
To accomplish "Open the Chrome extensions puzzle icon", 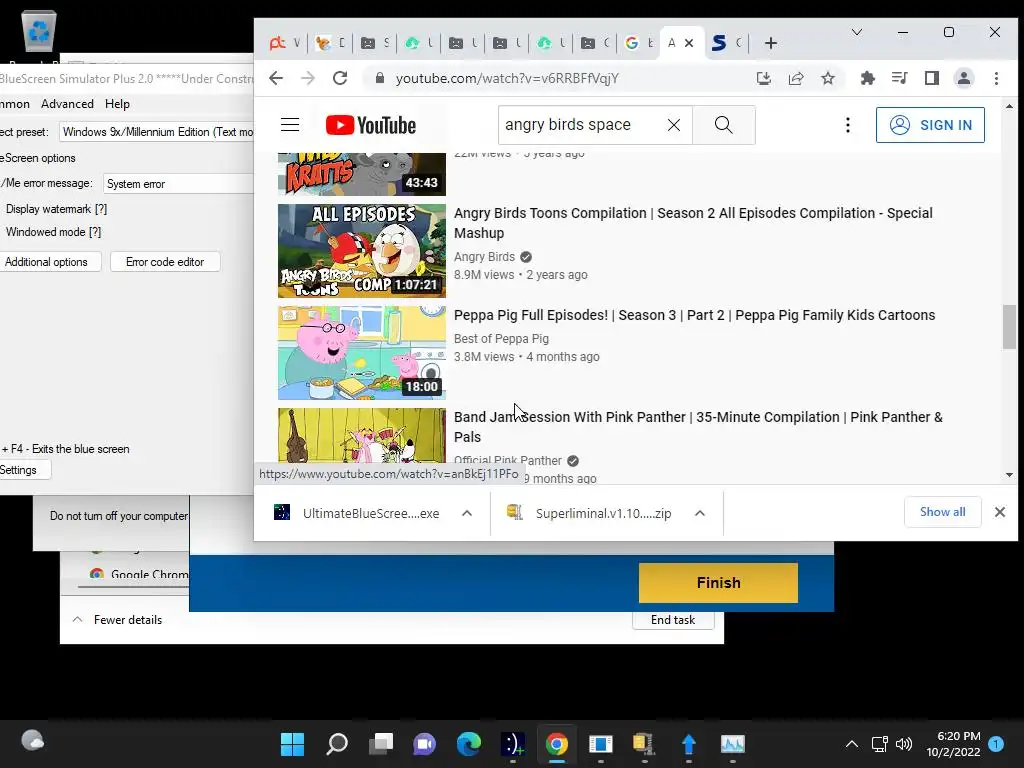I will pos(867,78).
